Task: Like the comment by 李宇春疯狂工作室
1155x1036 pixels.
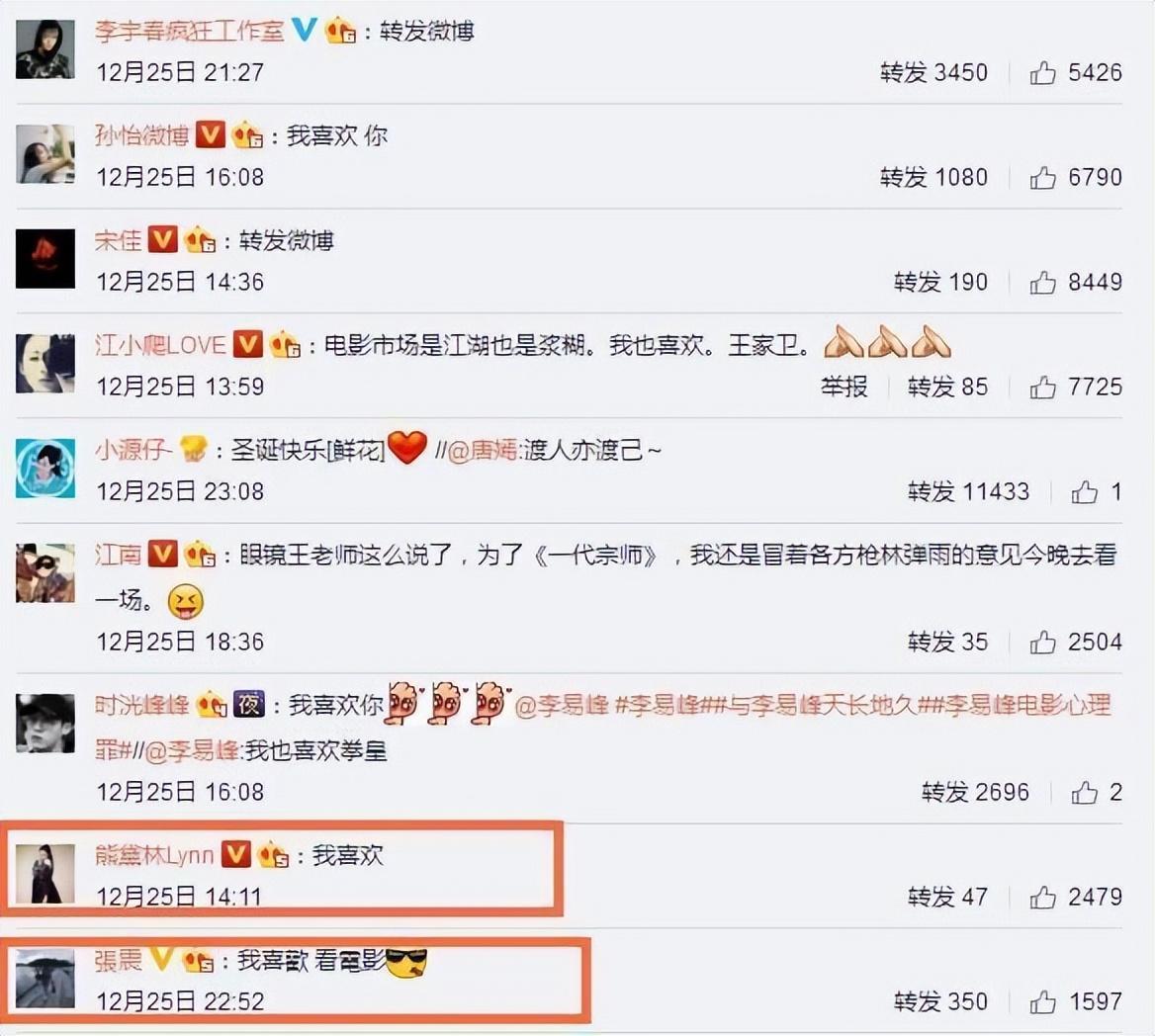Action: [1042, 72]
